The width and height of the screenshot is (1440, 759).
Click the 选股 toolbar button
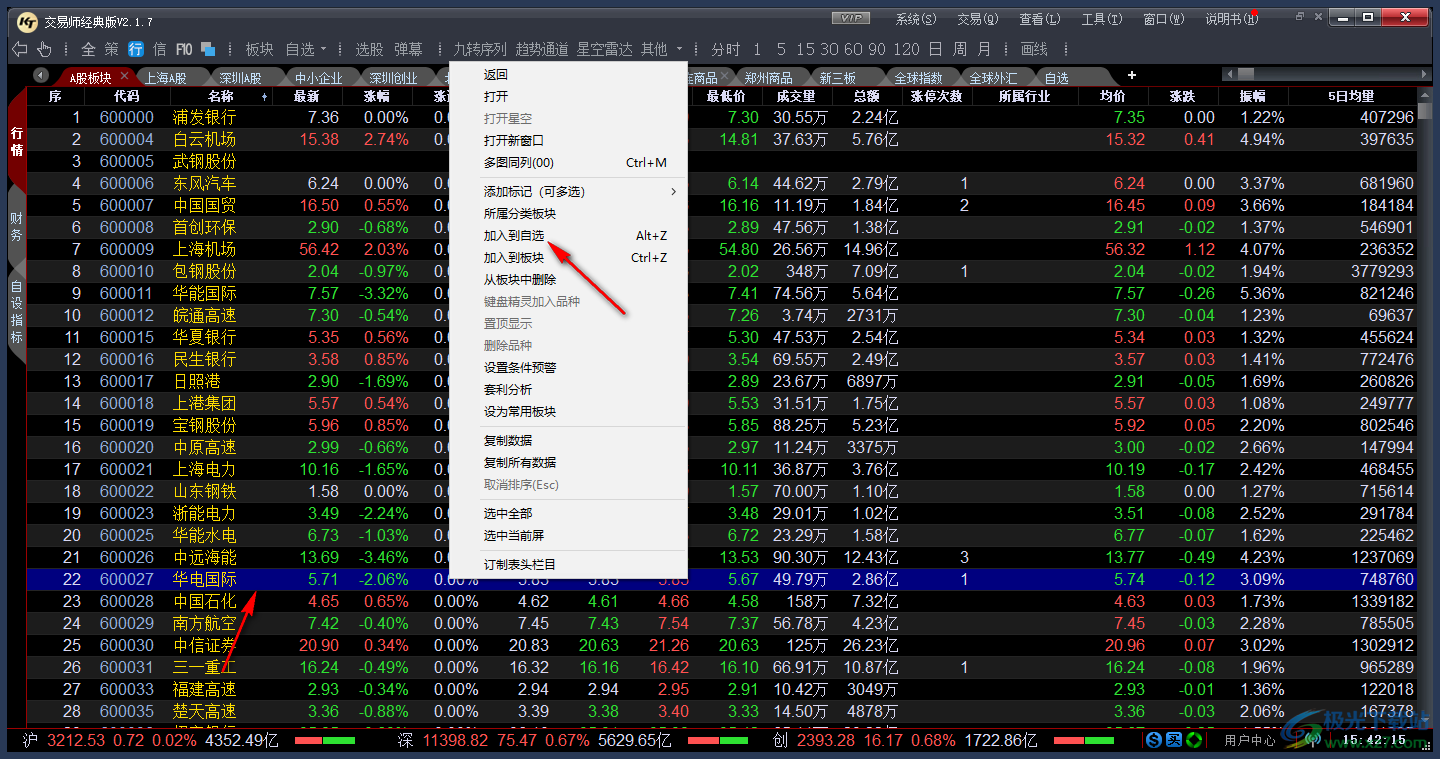click(x=369, y=49)
